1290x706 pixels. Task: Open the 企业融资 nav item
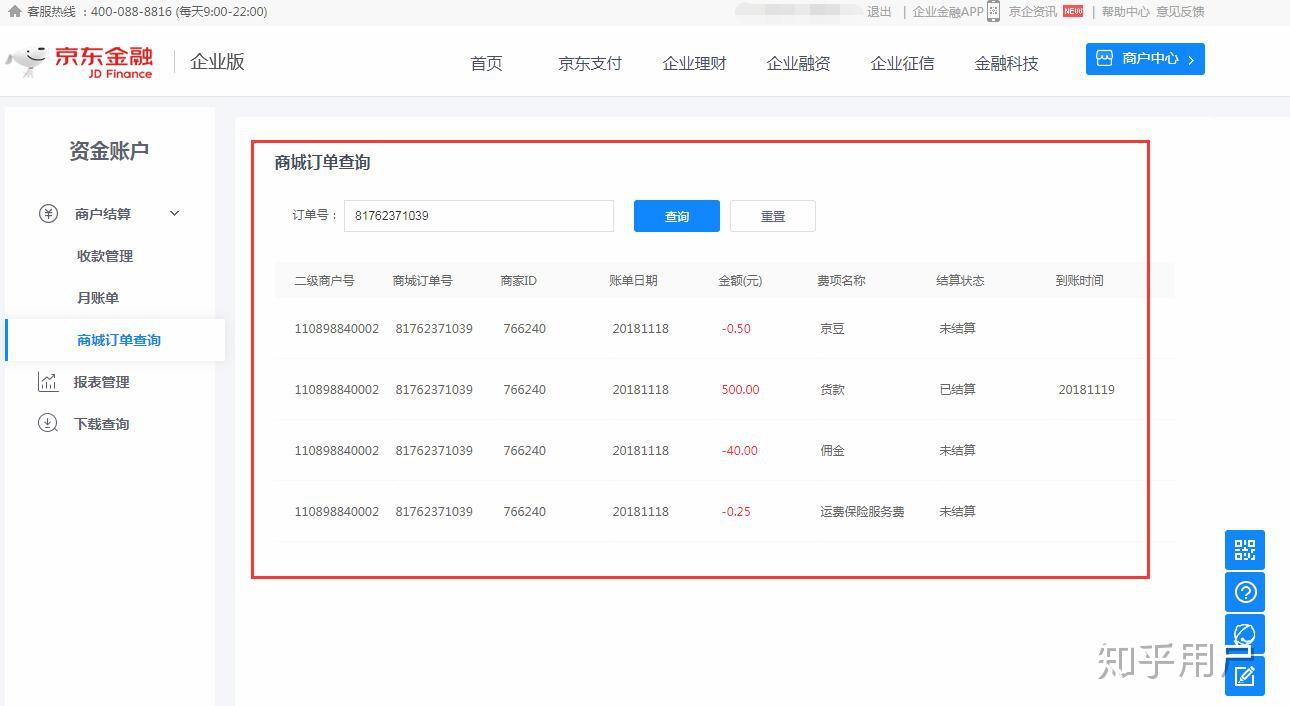(x=798, y=63)
